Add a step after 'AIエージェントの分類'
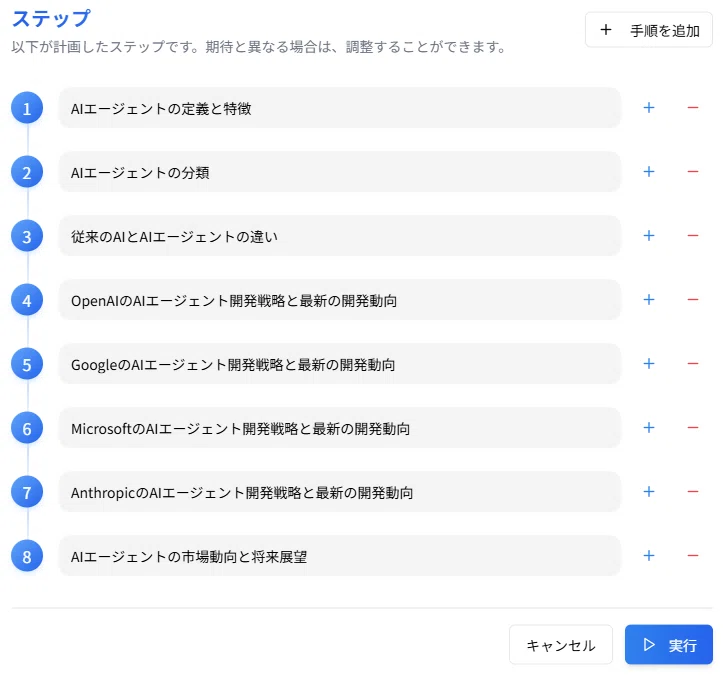This screenshot has height=675, width=723. (649, 172)
